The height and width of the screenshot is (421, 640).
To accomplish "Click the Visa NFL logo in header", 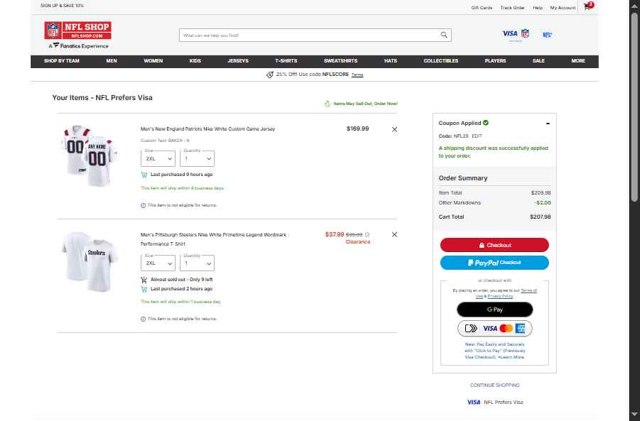I will [516, 34].
